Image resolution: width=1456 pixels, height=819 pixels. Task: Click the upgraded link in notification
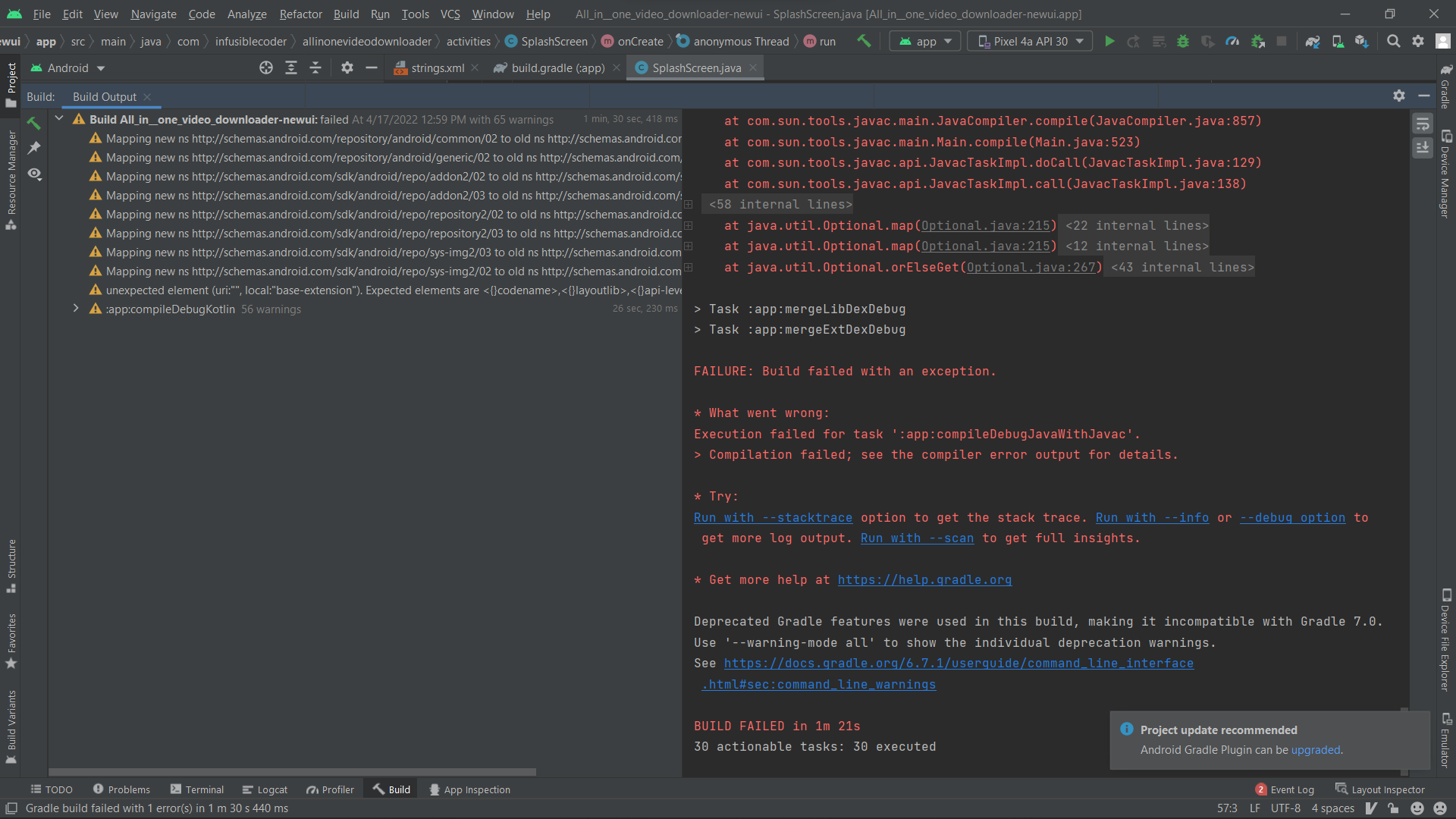(x=1315, y=749)
